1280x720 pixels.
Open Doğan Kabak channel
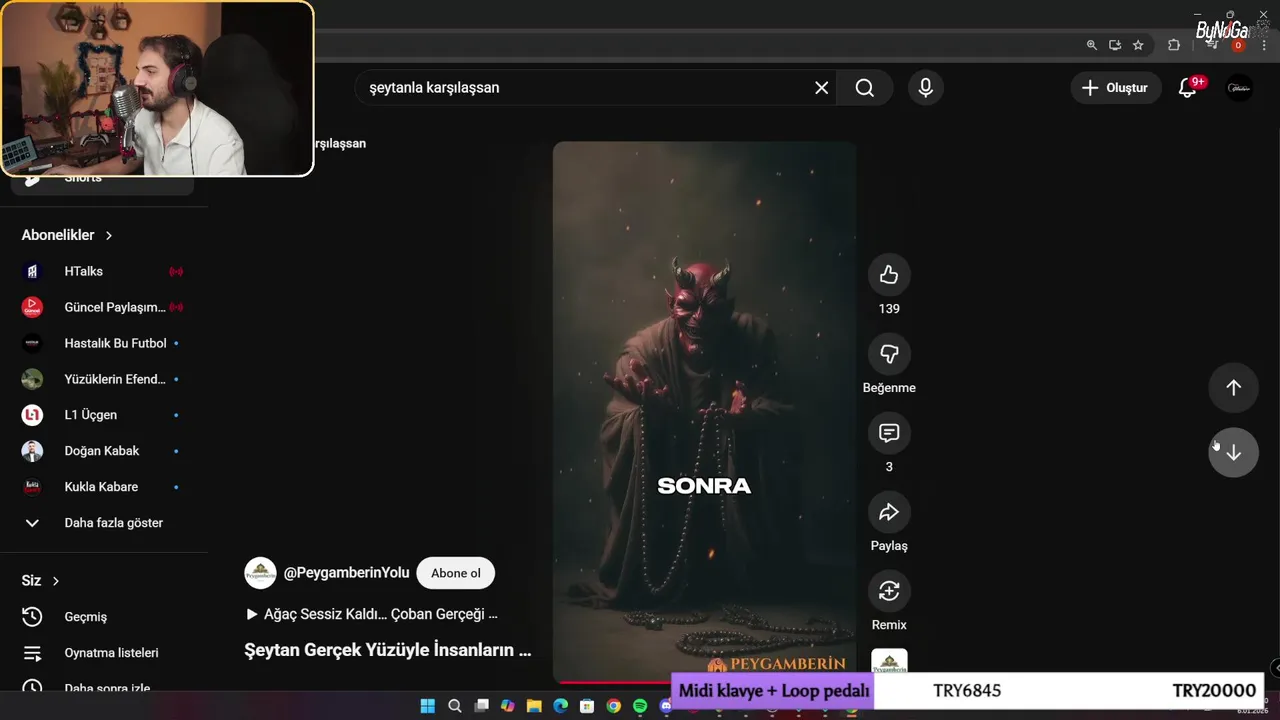(x=104, y=451)
